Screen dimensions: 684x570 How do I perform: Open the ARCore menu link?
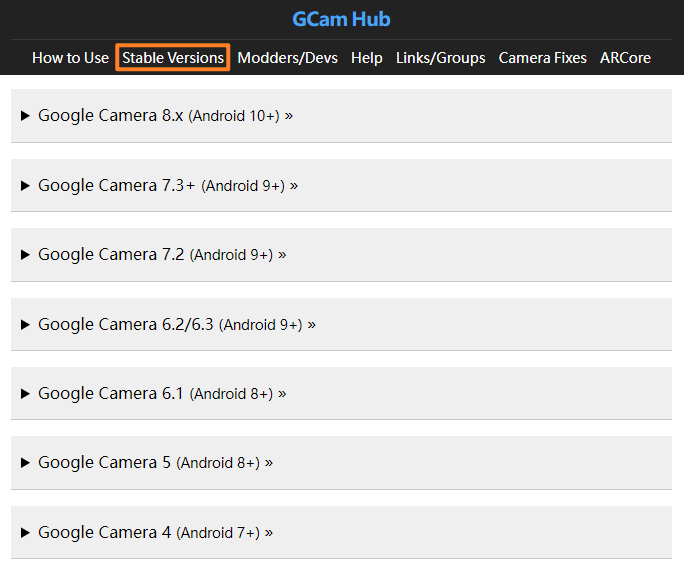click(x=625, y=58)
